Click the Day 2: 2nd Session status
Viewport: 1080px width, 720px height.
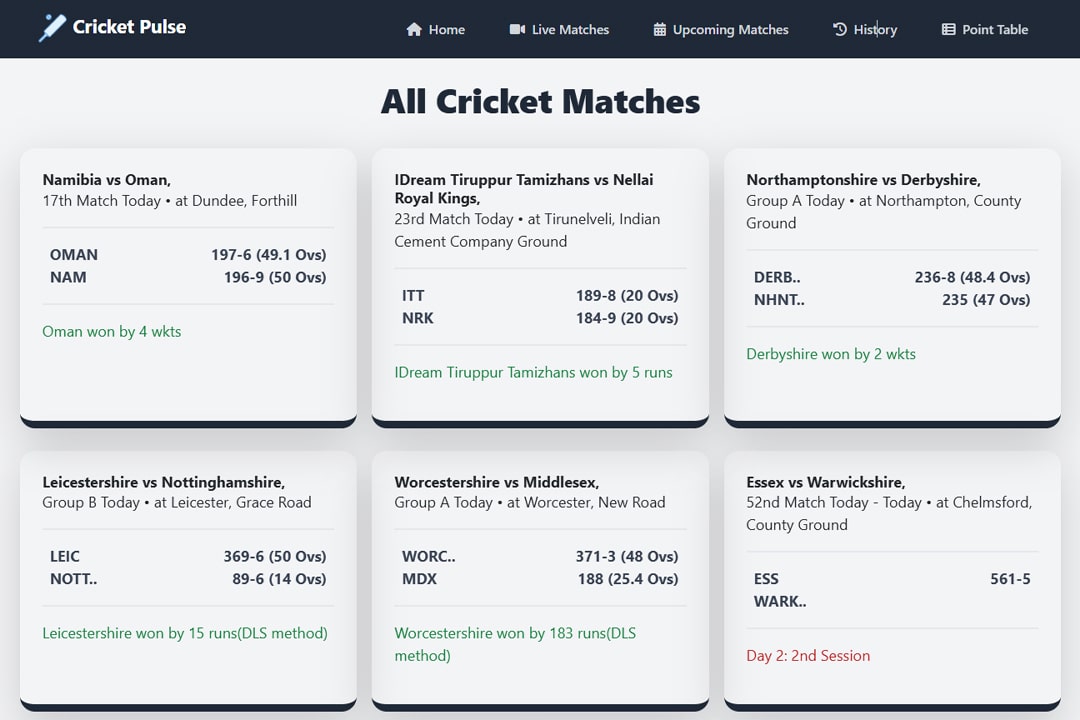pyautogui.click(x=808, y=656)
